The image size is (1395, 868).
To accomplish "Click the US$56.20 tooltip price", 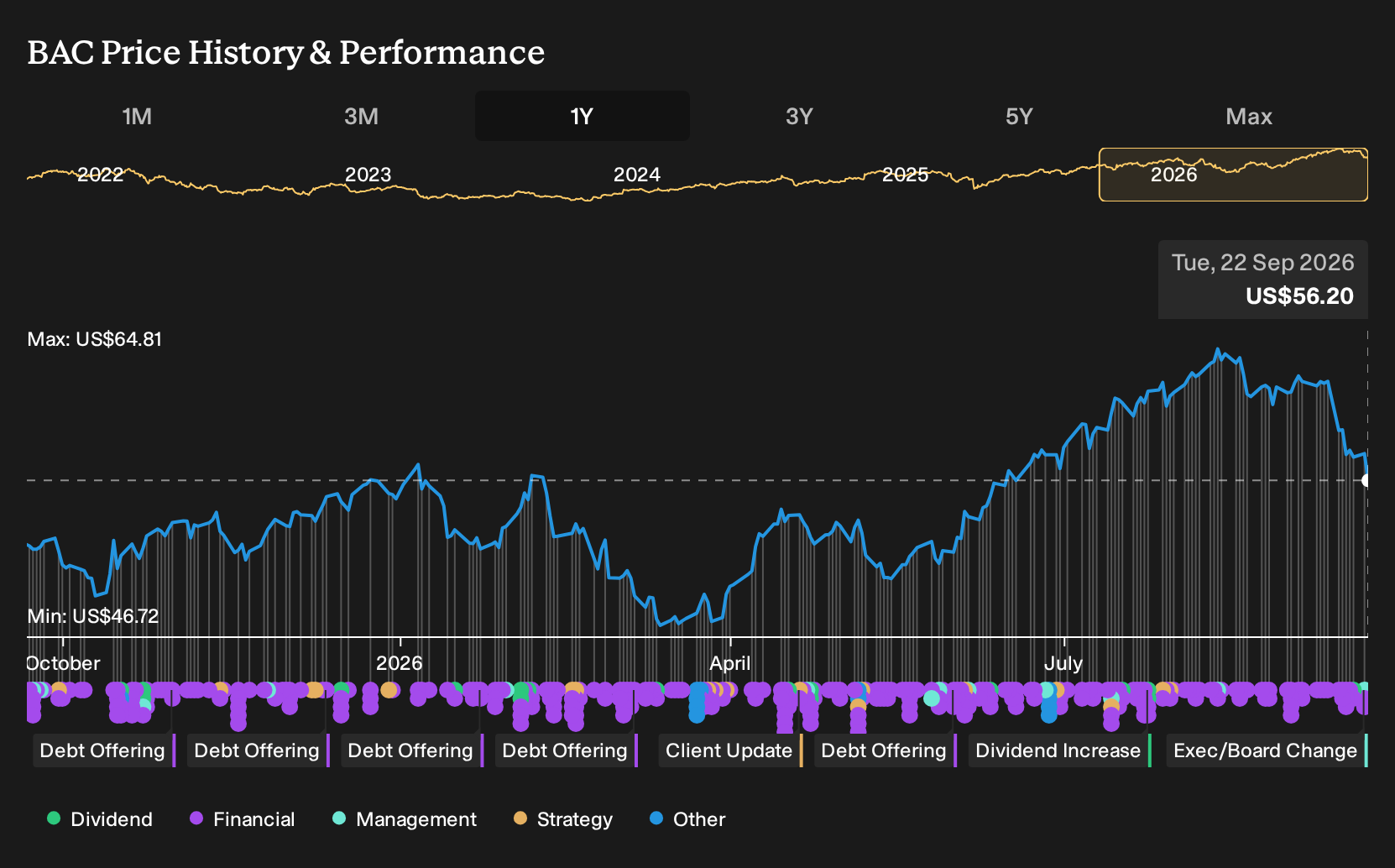I will 1299,296.
